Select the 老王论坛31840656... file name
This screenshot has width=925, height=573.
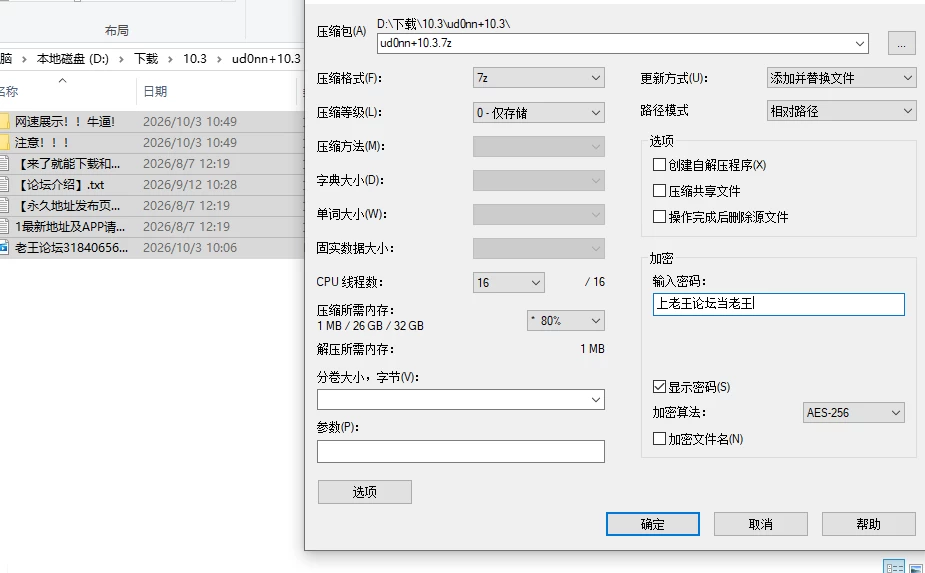pyautogui.click(x=71, y=248)
